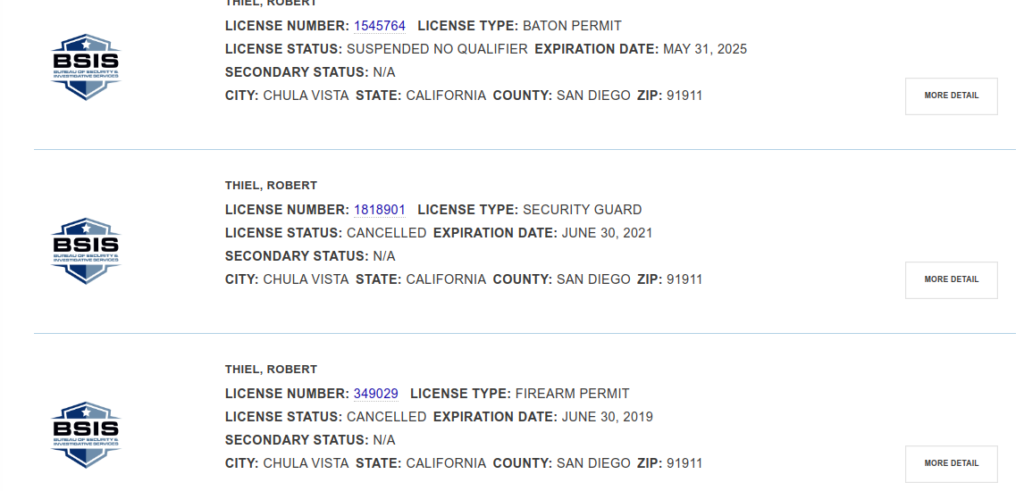Click the BSIS logo beside the Firearm Permit record

click(x=85, y=434)
